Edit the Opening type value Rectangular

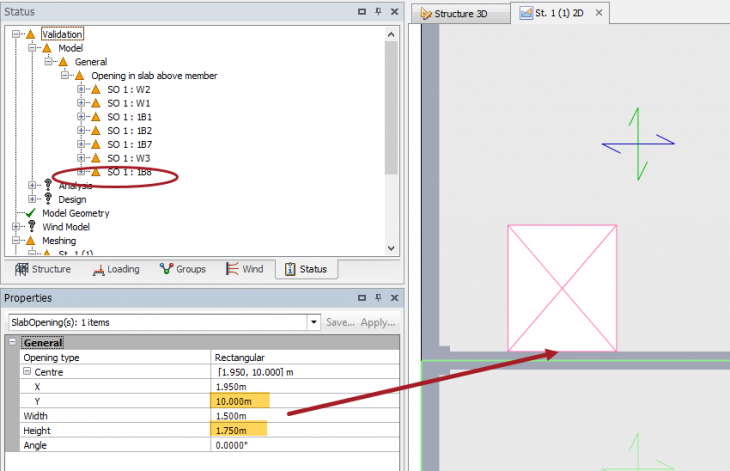(x=305, y=357)
